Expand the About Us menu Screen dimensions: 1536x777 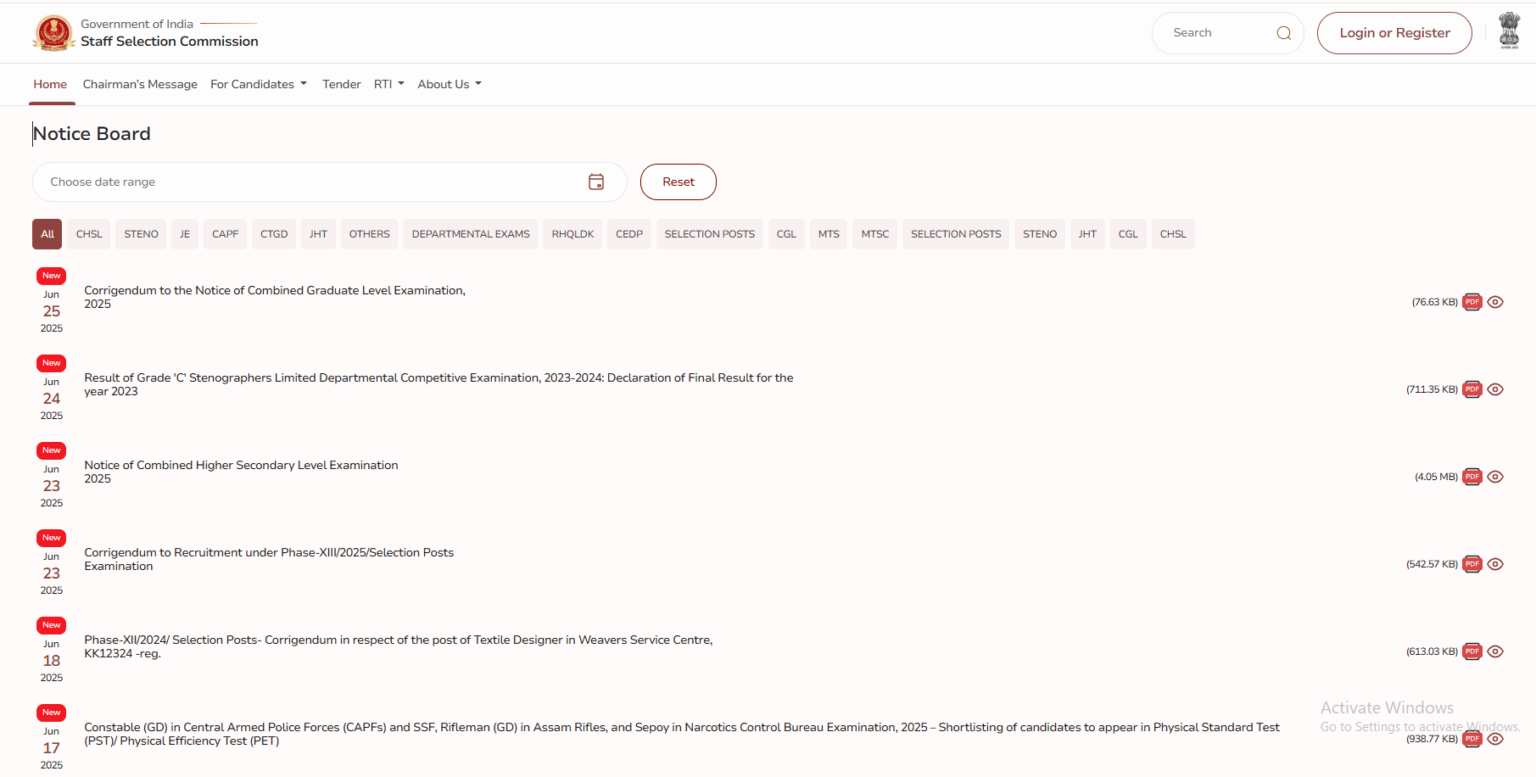tap(449, 84)
